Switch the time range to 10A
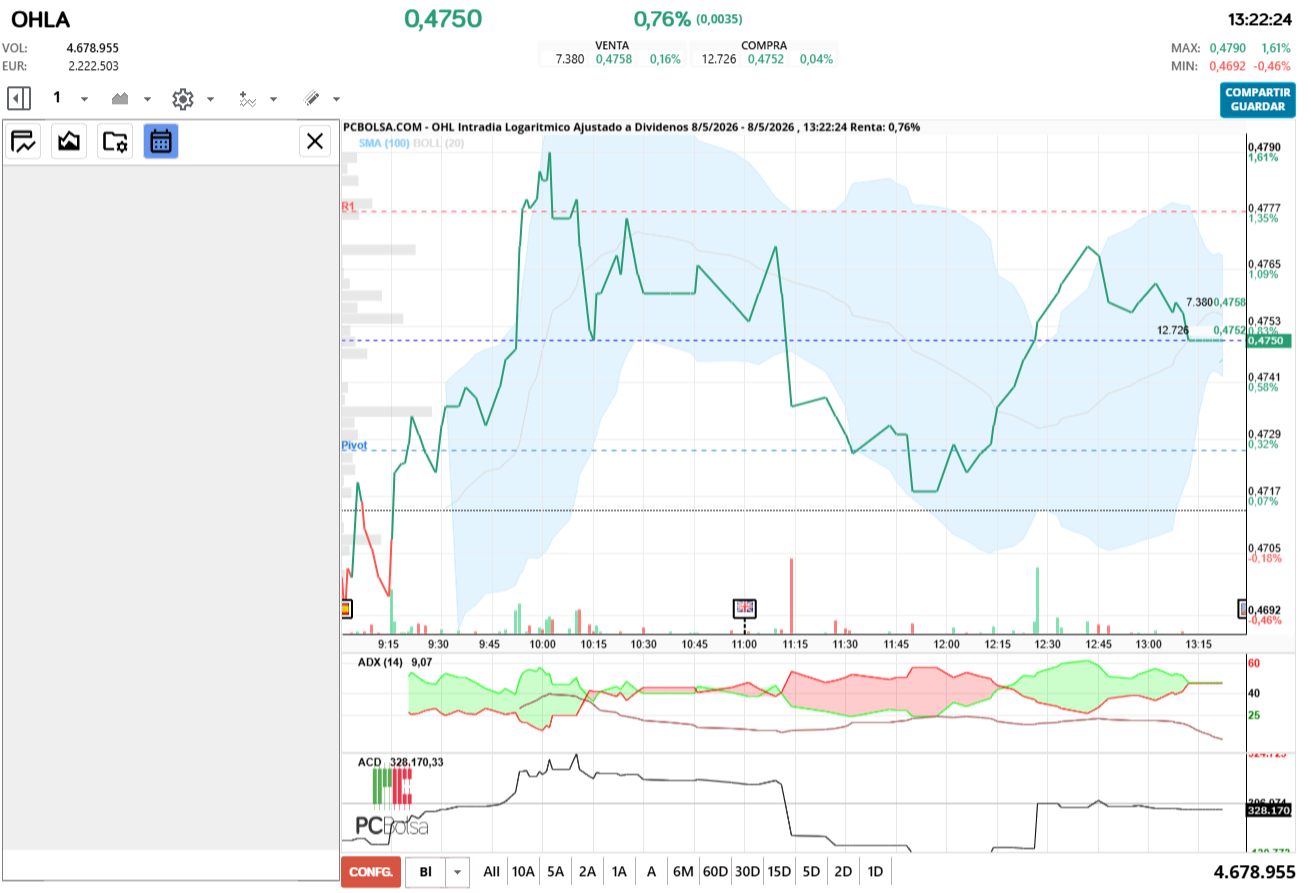This screenshot has height=893, width=1311. [523, 872]
